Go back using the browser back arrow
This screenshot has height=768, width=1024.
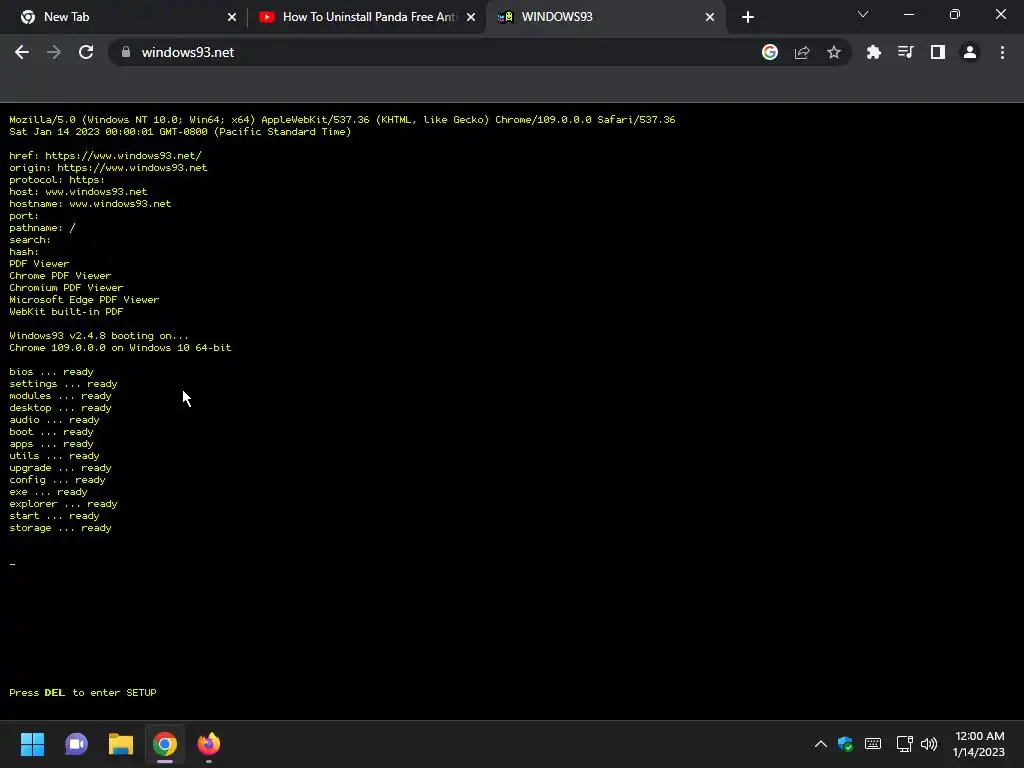point(22,52)
